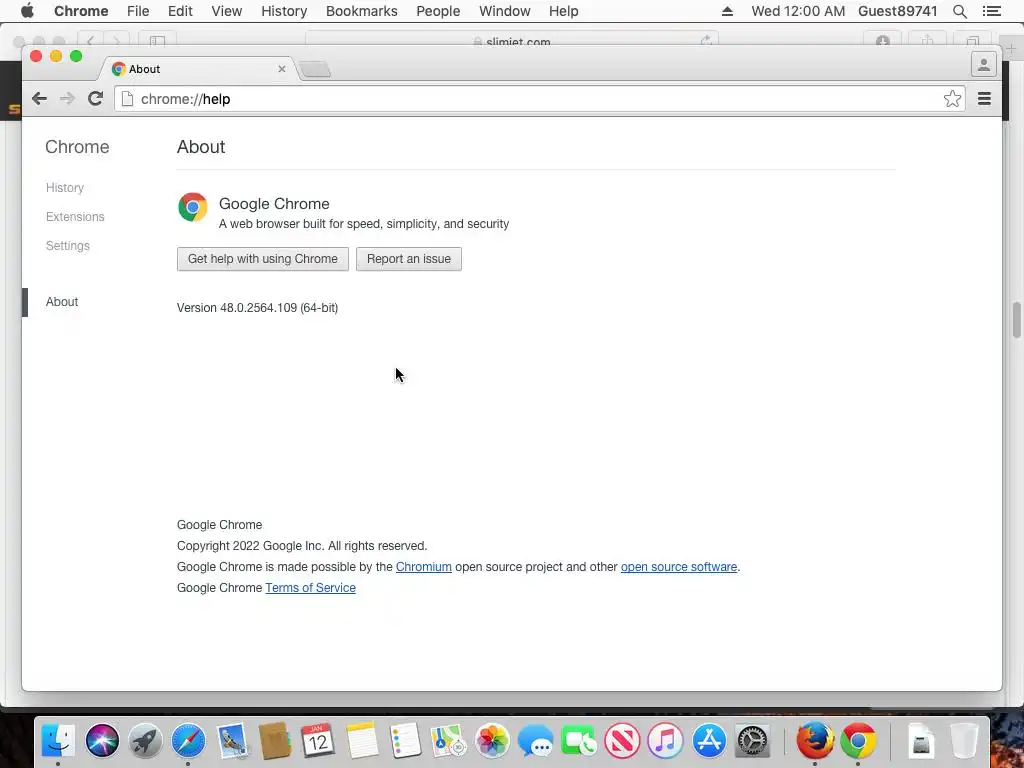
Task: Open the Notification Center list icon
Action: (992, 11)
